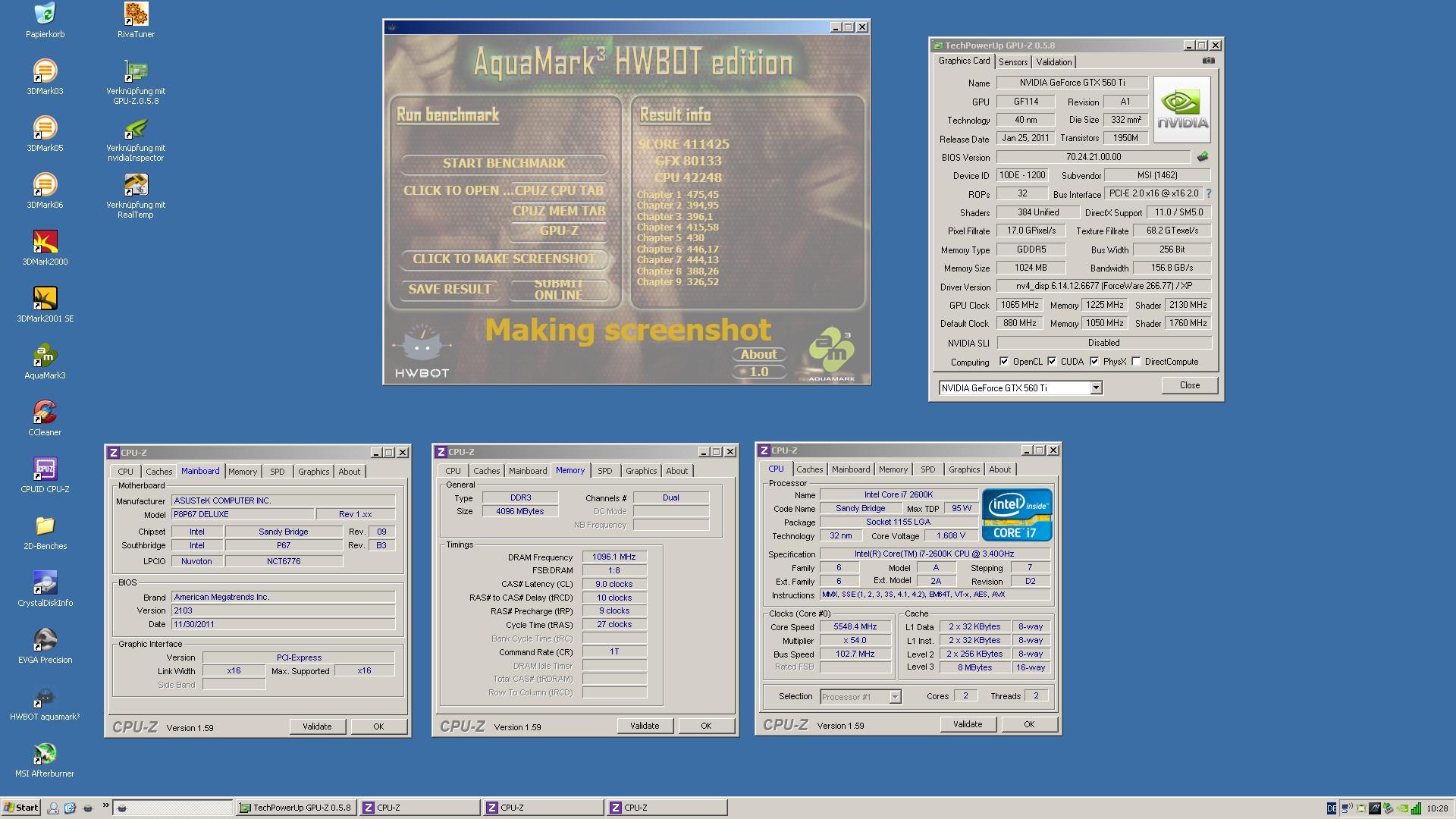Open About tab in the Mainboard CPU-Z window
Image resolution: width=1456 pixels, height=819 pixels.
click(349, 472)
